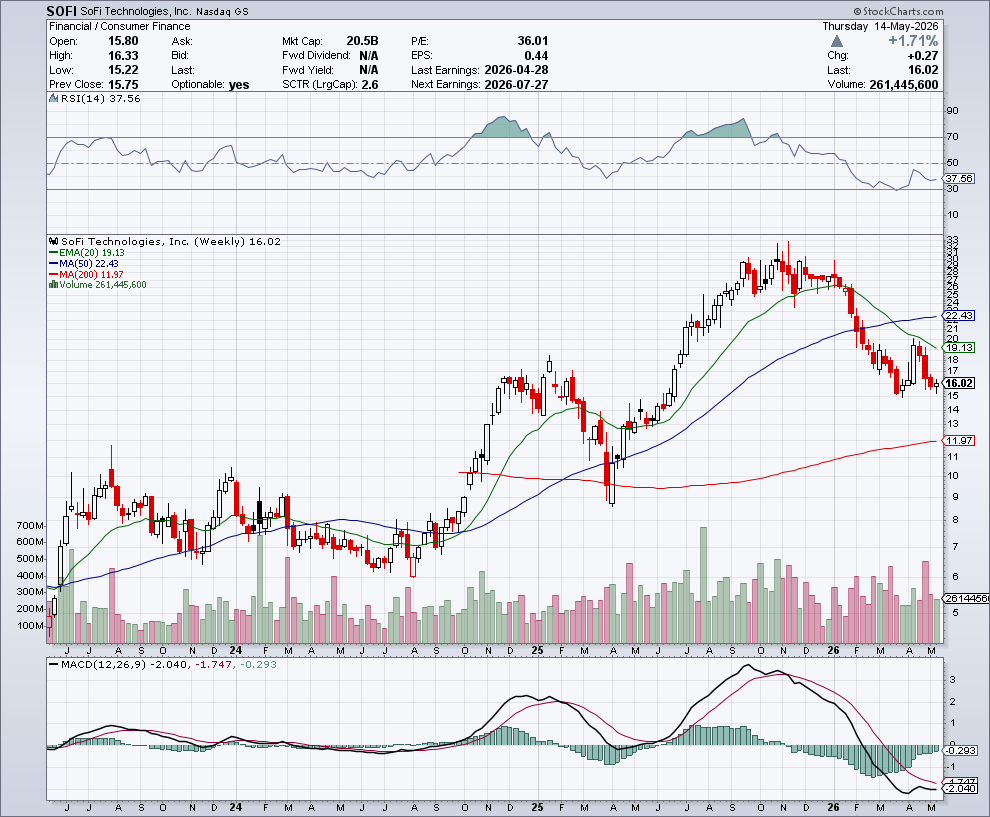This screenshot has width=990, height=817.
Task: Click the EPS value 0.44
Action: point(536,56)
